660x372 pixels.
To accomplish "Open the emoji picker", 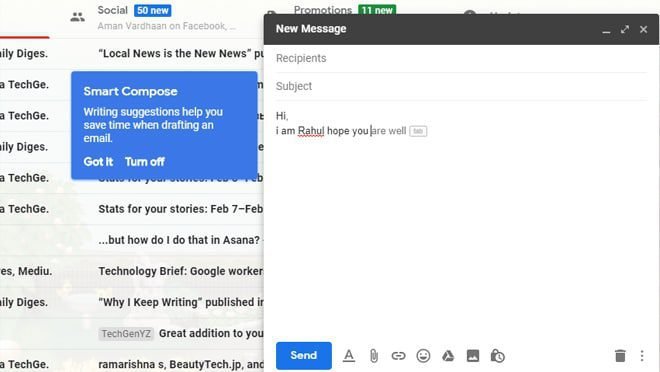I will pos(423,356).
